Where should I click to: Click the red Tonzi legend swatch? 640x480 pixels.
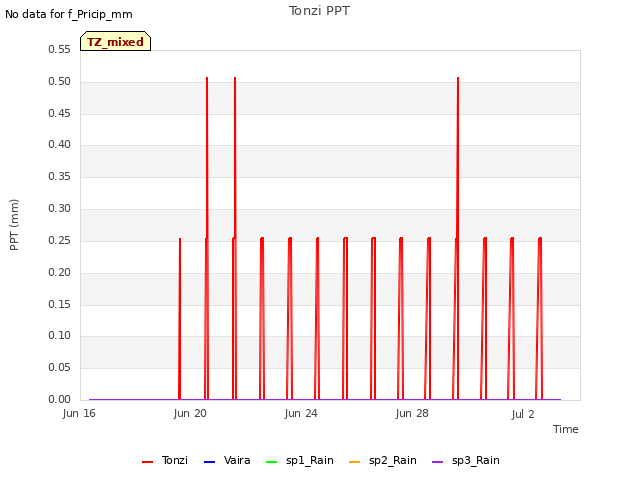(x=147, y=462)
